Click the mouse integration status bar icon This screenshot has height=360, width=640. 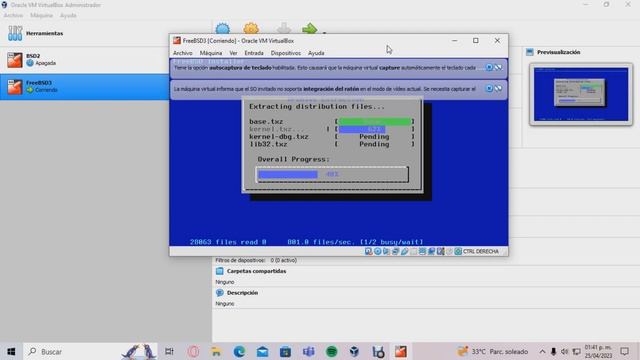click(449, 251)
